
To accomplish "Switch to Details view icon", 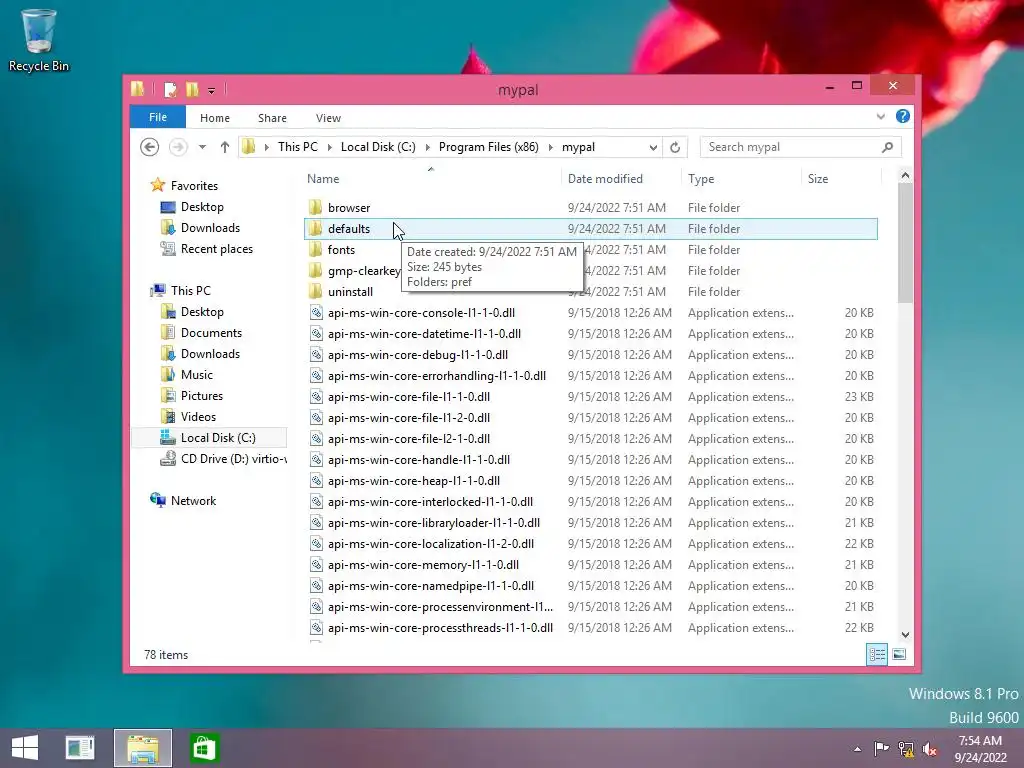I will tap(877, 654).
